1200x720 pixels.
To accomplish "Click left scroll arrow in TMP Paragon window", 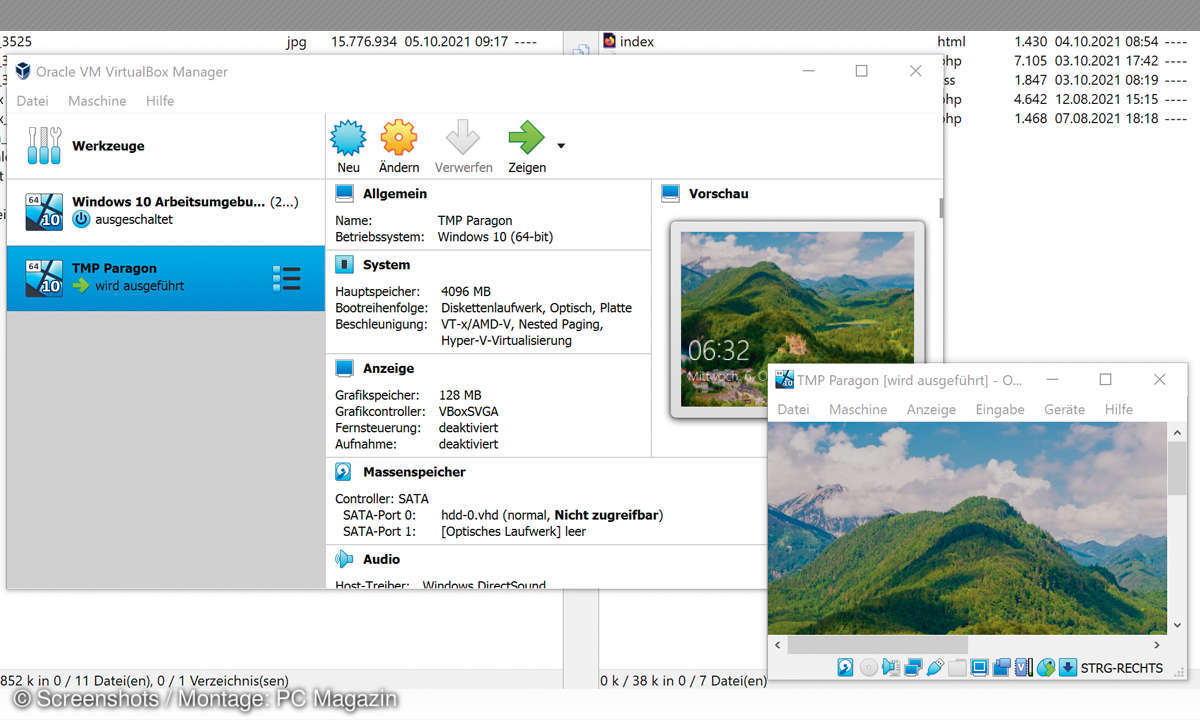I will (x=777, y=645).
